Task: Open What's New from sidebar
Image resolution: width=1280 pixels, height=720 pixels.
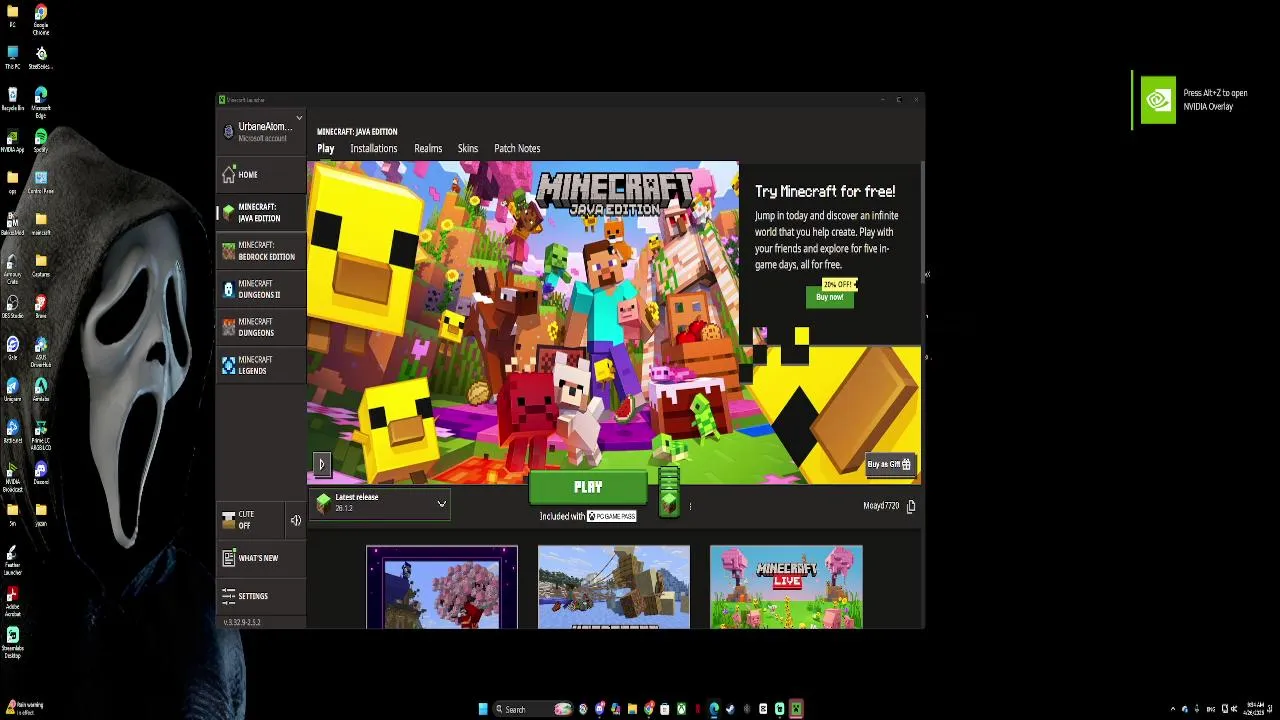Action: tap(261, 558)
